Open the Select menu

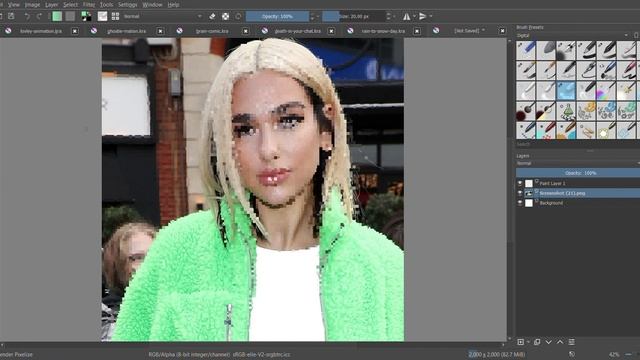[x=70, y=4]
